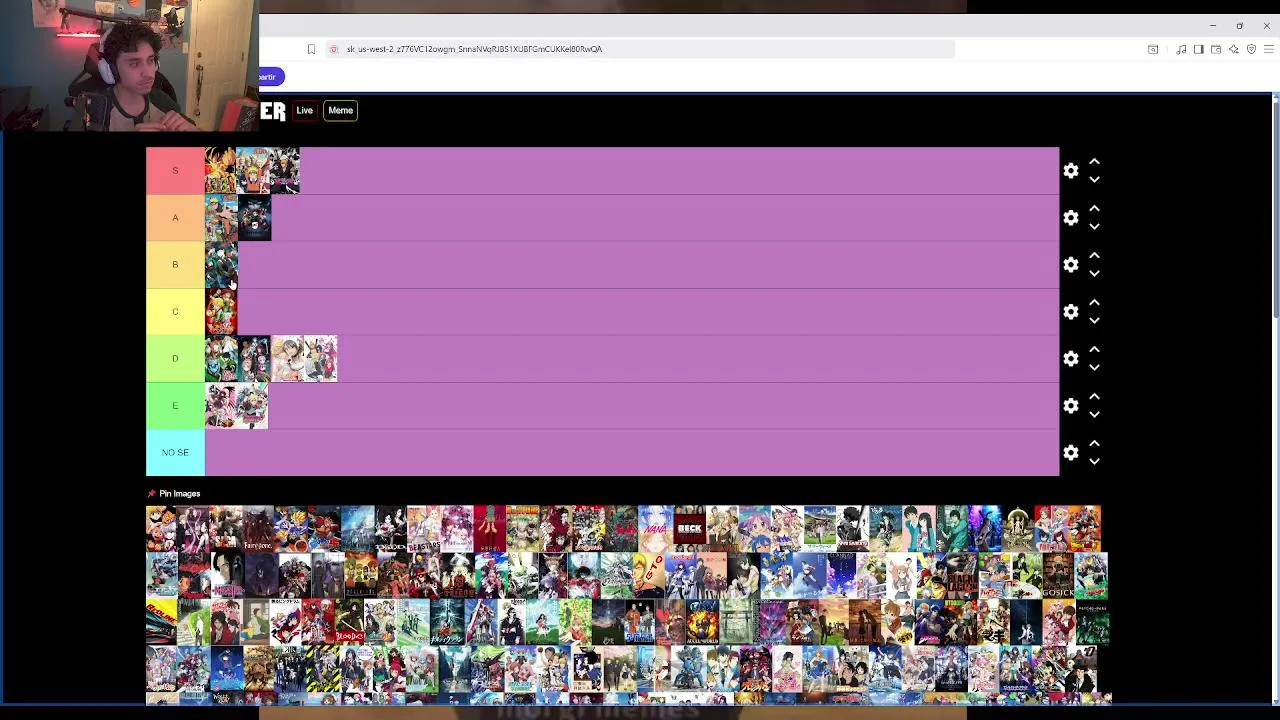1280x720 pixels.
Task: Click the green E tier label
Action: coord(175,406)
